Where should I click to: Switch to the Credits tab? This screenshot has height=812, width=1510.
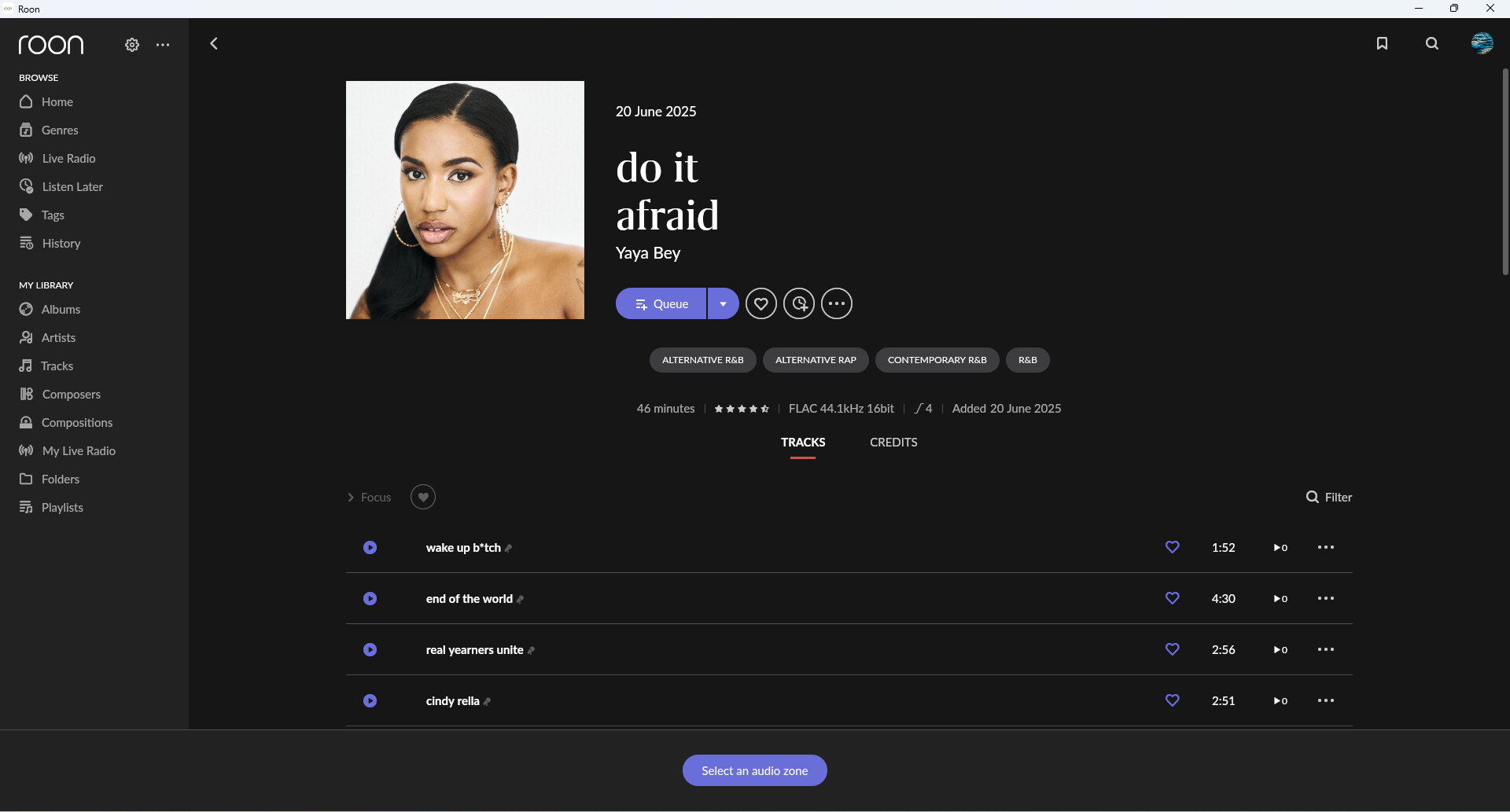tap(893, 443)
